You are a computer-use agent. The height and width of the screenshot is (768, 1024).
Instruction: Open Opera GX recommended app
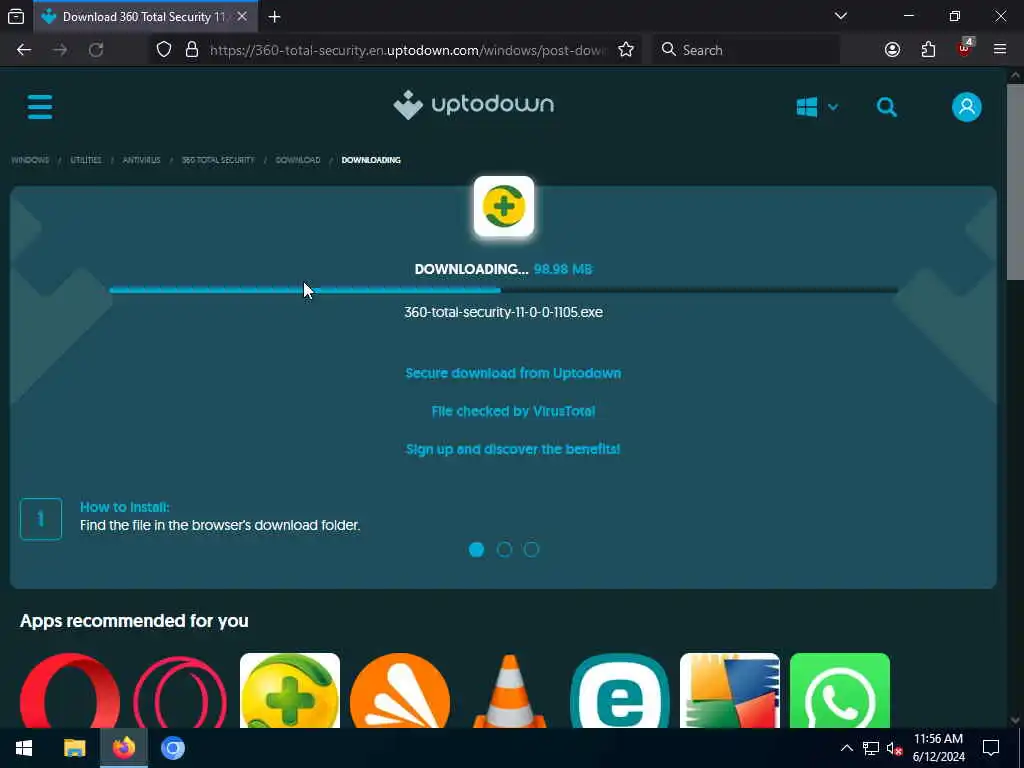180,690
